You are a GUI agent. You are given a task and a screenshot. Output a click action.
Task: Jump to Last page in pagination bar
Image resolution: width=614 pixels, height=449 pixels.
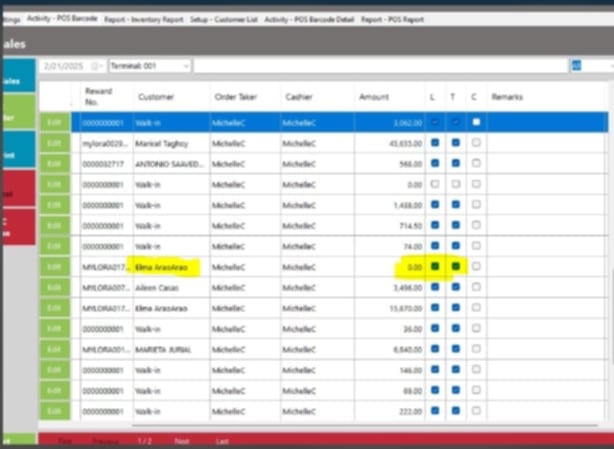pos(222,440)
